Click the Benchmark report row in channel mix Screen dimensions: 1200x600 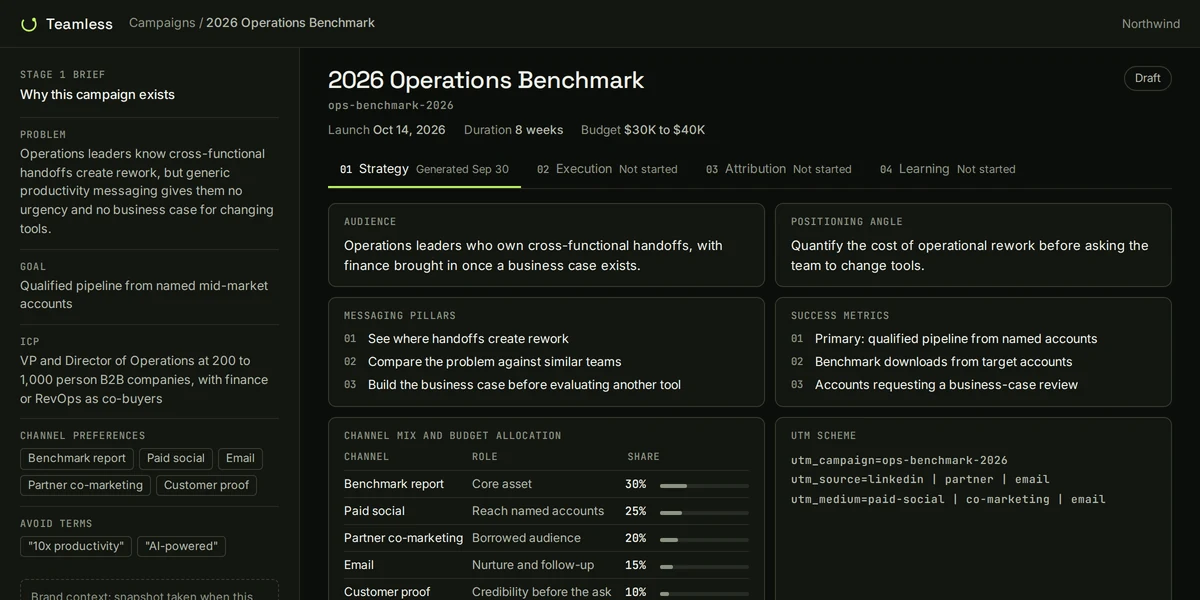[546, 484]
